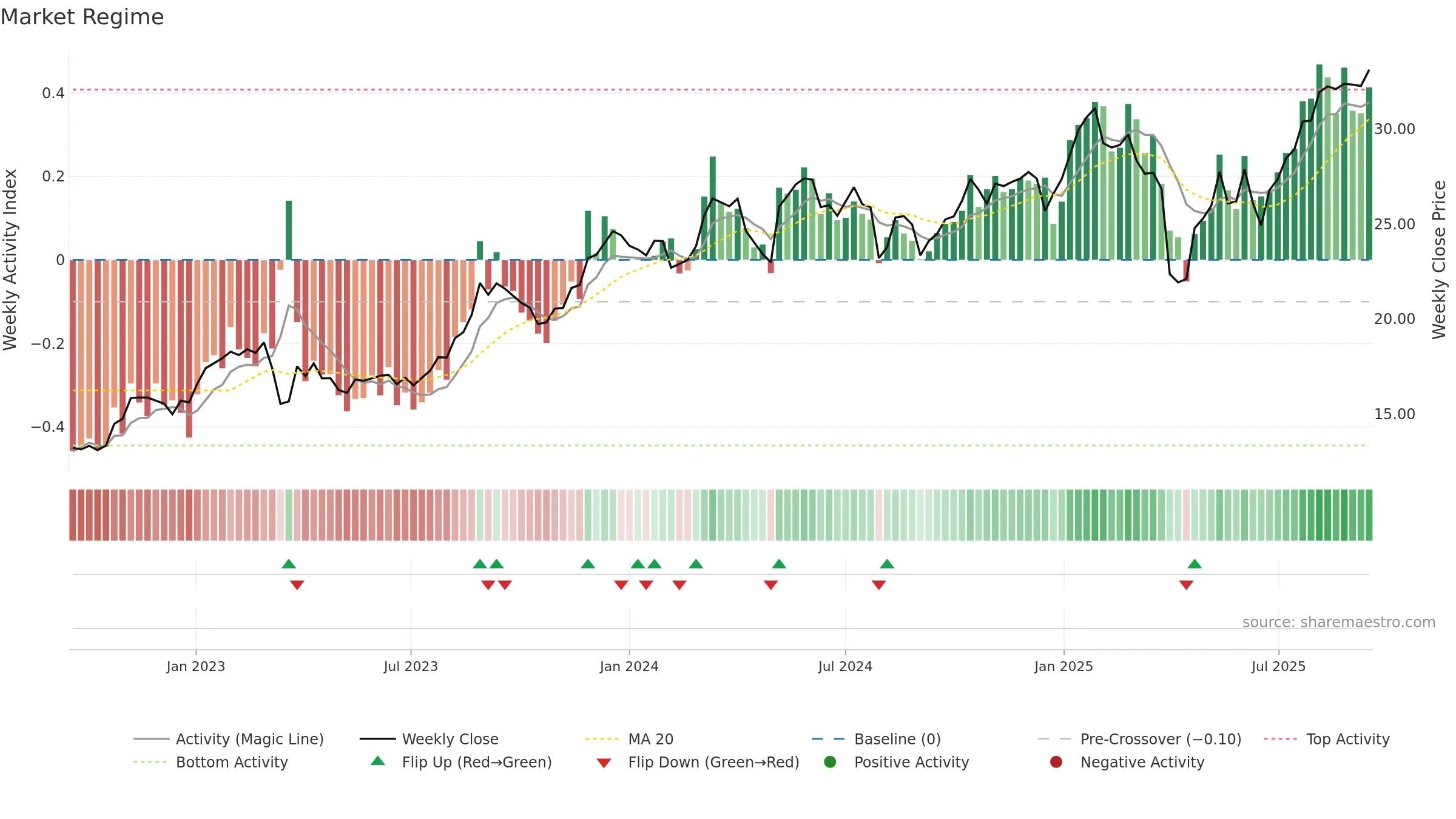Toggle the Pre-Crossover (−0.10) legend entry

pos(1139,739)
